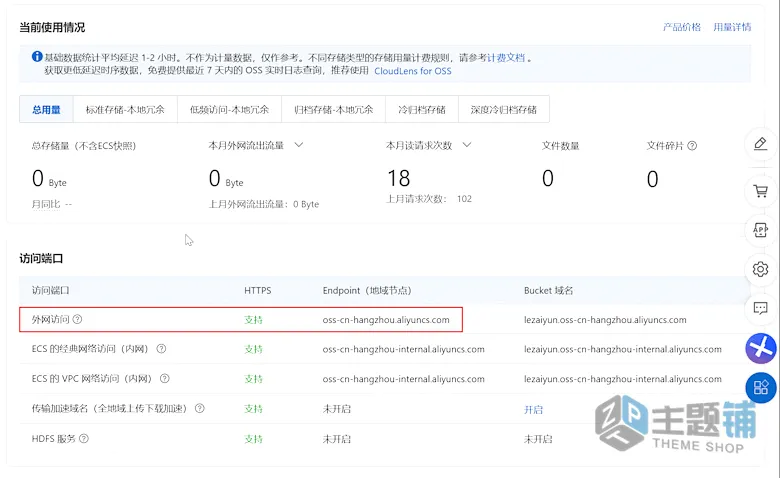Click the Bucket 域名 column header
Image resolution: width=780 pixels, height=478 pixels.
point(548,290)
